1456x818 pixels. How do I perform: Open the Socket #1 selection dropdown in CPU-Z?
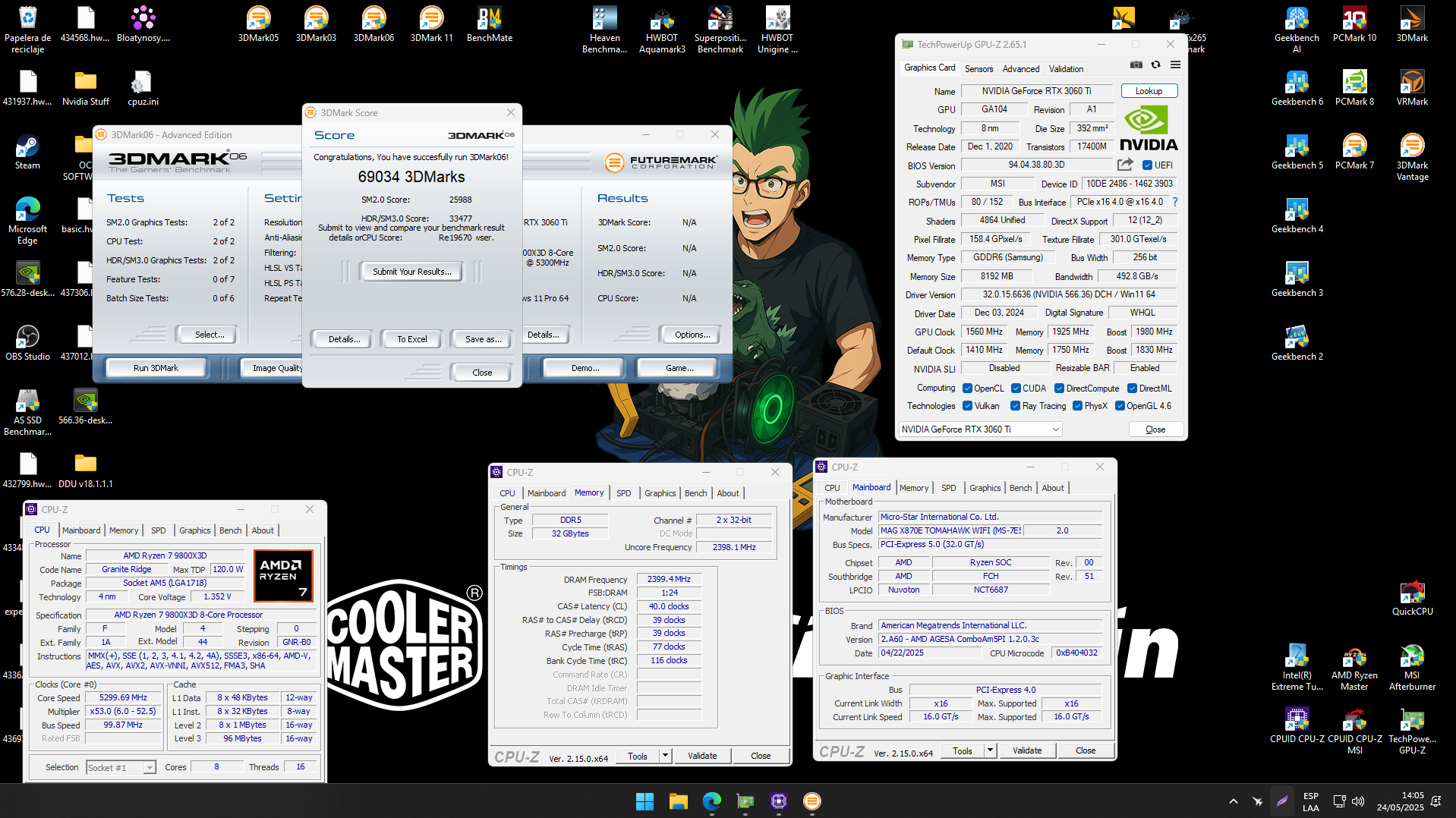[x=121, y=768]
